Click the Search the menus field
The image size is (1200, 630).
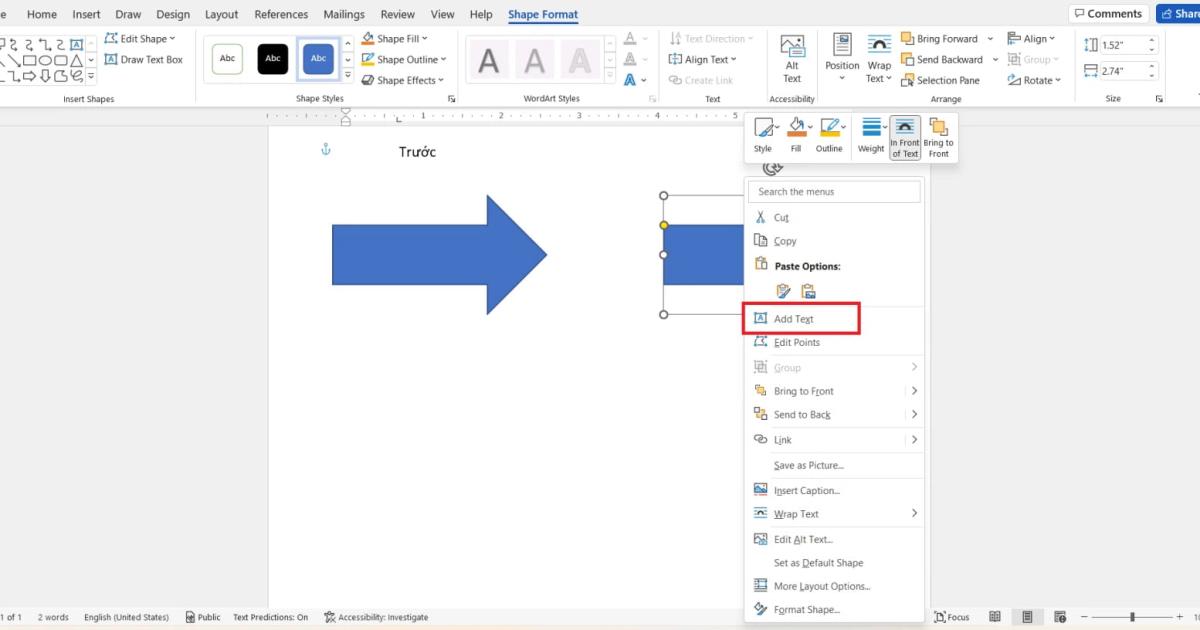pyautogui.click(x=834, y=191)
